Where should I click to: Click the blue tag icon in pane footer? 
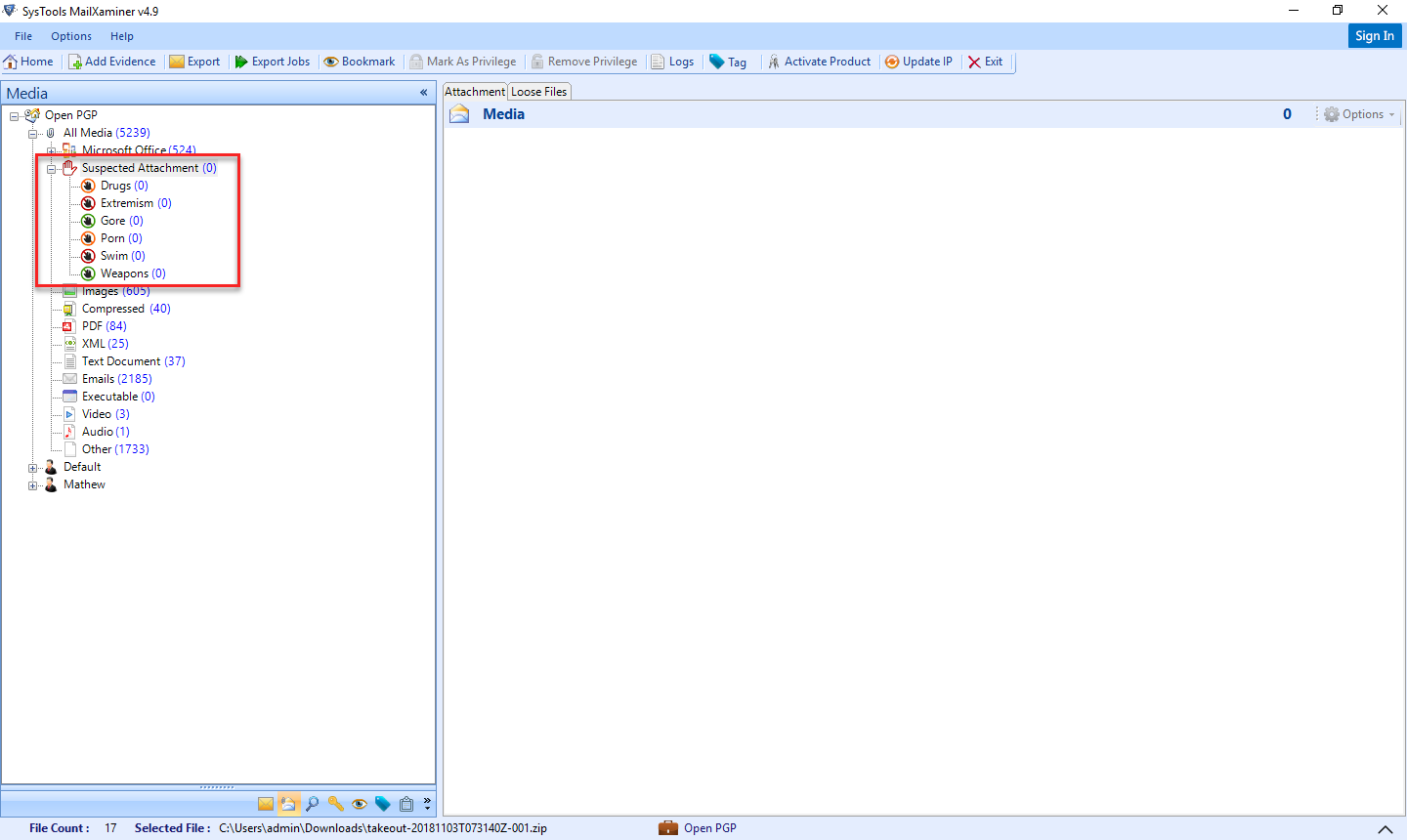(383, 804)
